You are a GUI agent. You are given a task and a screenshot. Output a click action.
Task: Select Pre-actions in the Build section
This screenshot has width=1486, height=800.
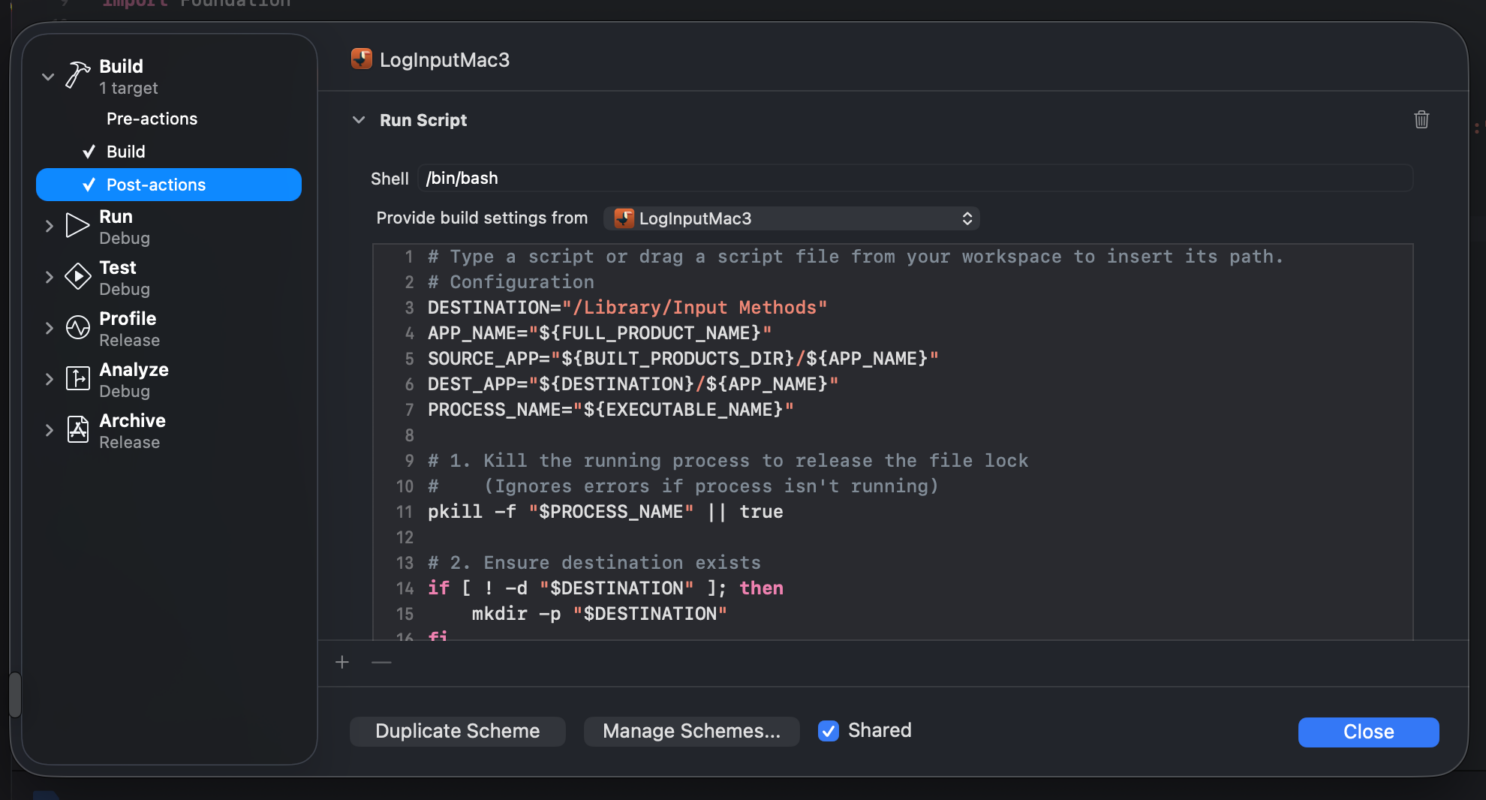(152, 119)
